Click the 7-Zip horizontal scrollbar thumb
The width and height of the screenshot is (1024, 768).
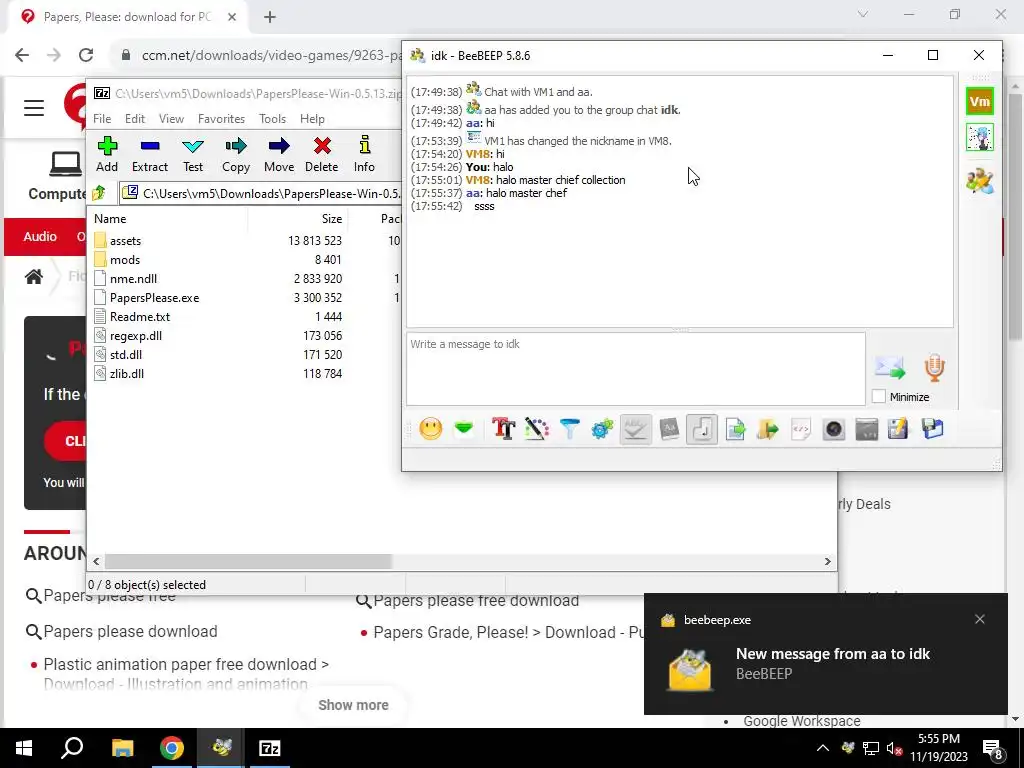(x=248, y=561)
